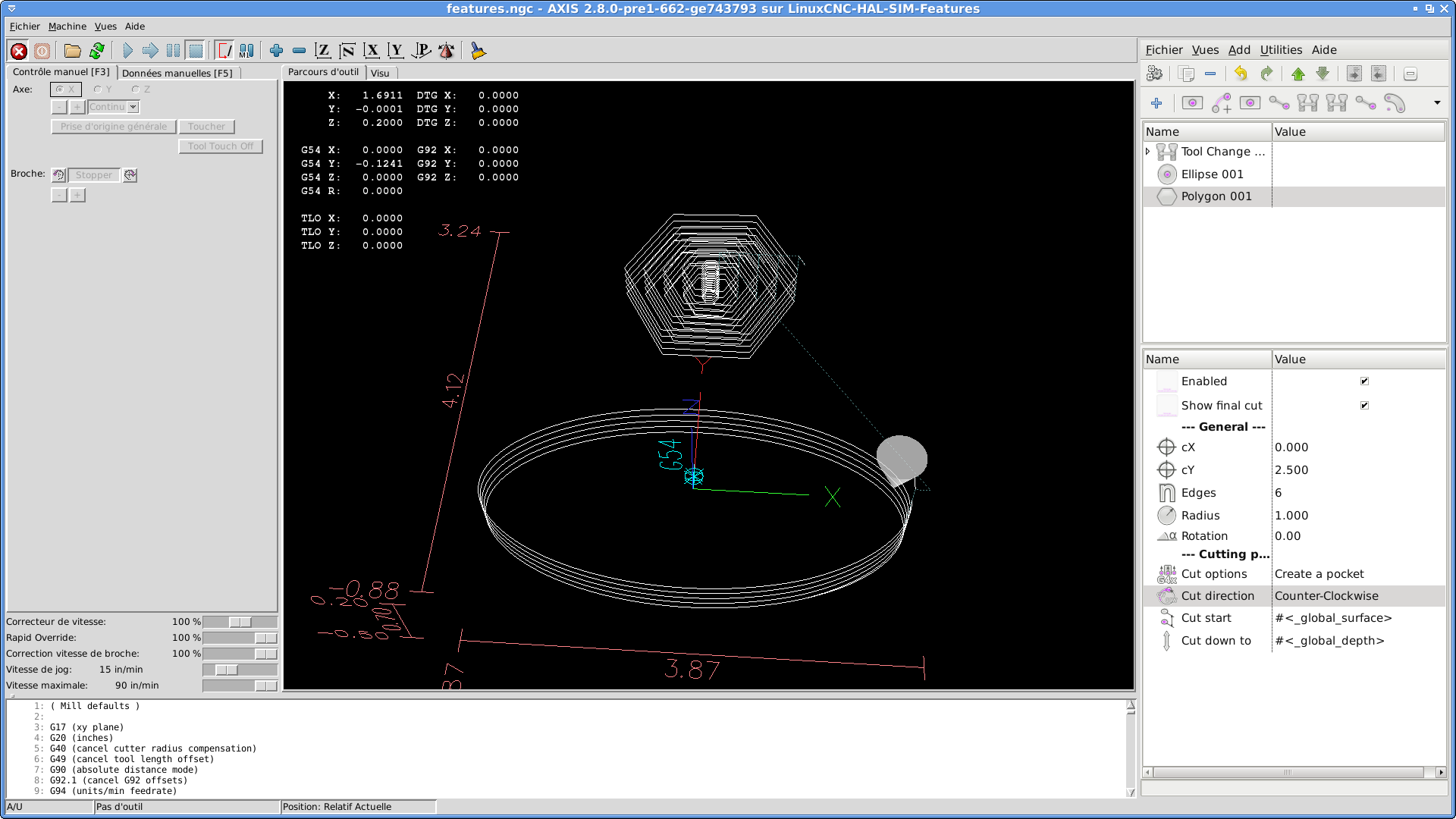Open the Add menu
The height and width of the screenshot is (819, 1456).
[1239, 50]
